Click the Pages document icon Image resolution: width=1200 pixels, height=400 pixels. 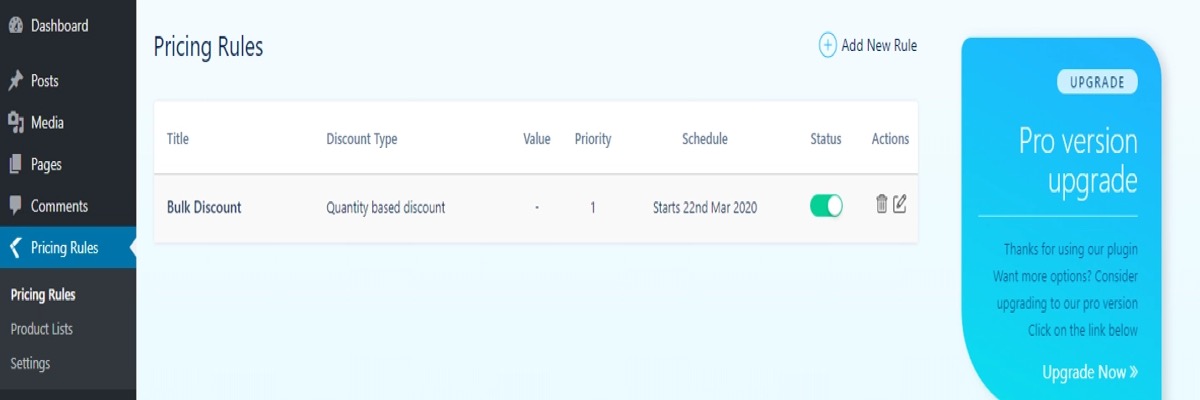tap(15, 165)
